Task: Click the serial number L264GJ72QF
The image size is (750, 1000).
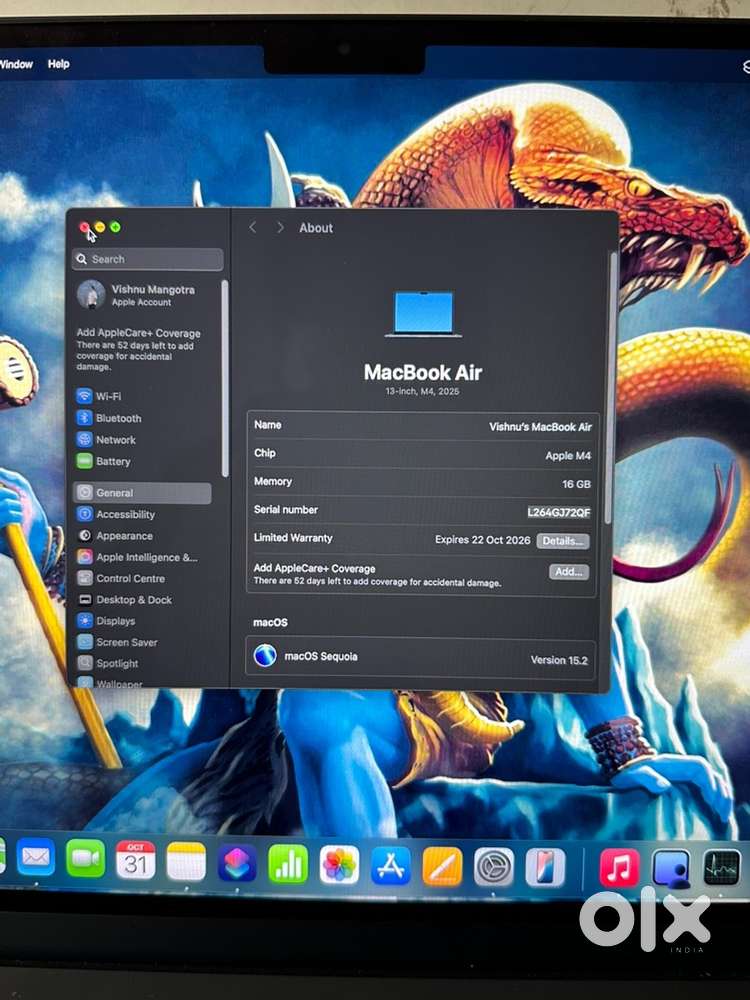Action: tap(559, 512)
